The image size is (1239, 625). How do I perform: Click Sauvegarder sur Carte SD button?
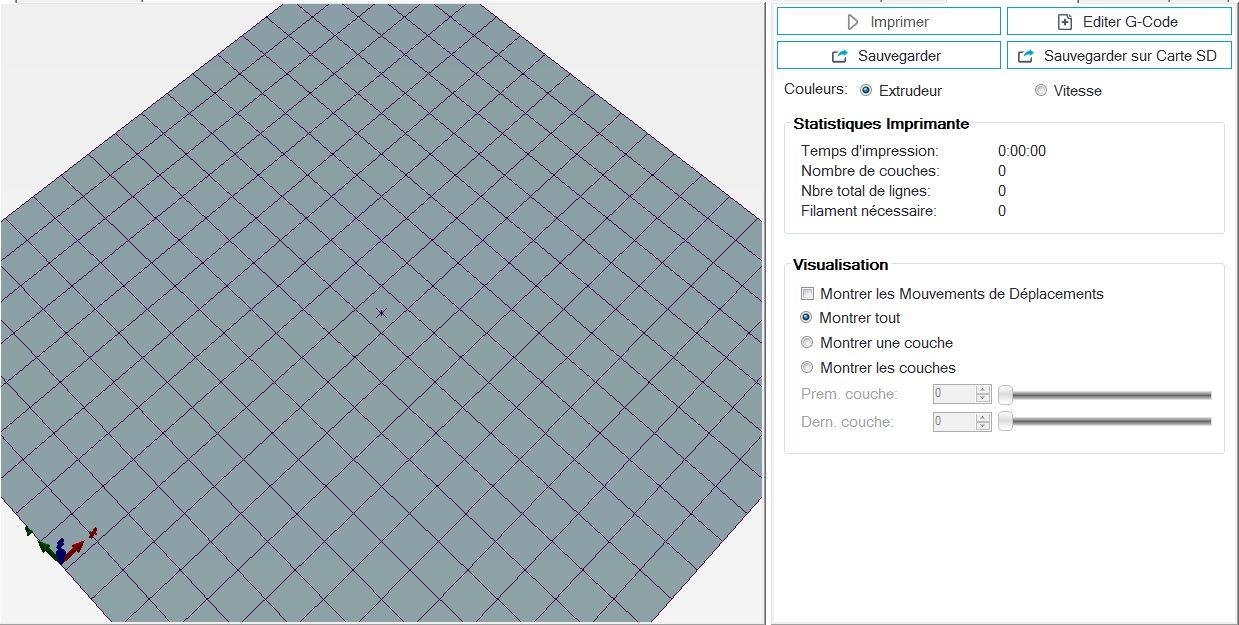pyautogui.click(x=1119, y=56)
